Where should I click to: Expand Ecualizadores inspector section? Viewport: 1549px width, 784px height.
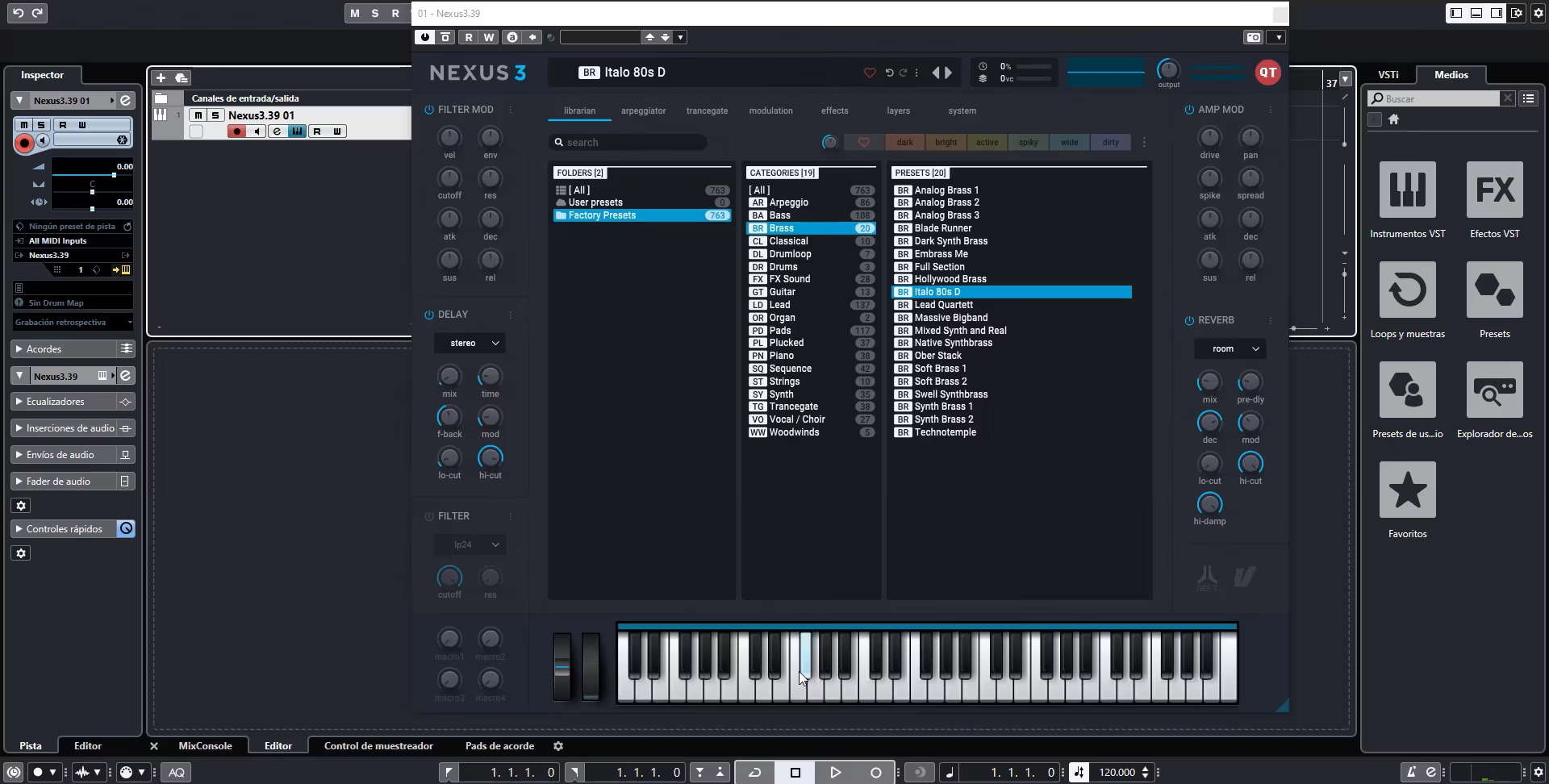(x=63, y=401)
